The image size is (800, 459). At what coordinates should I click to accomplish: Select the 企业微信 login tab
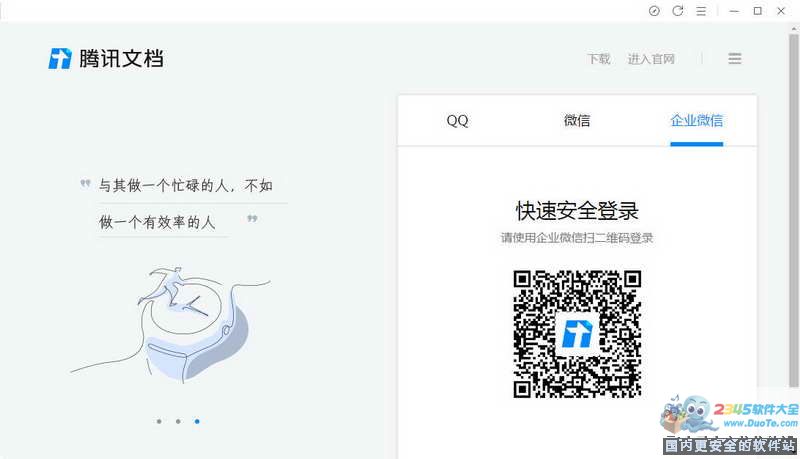point(696,121)
